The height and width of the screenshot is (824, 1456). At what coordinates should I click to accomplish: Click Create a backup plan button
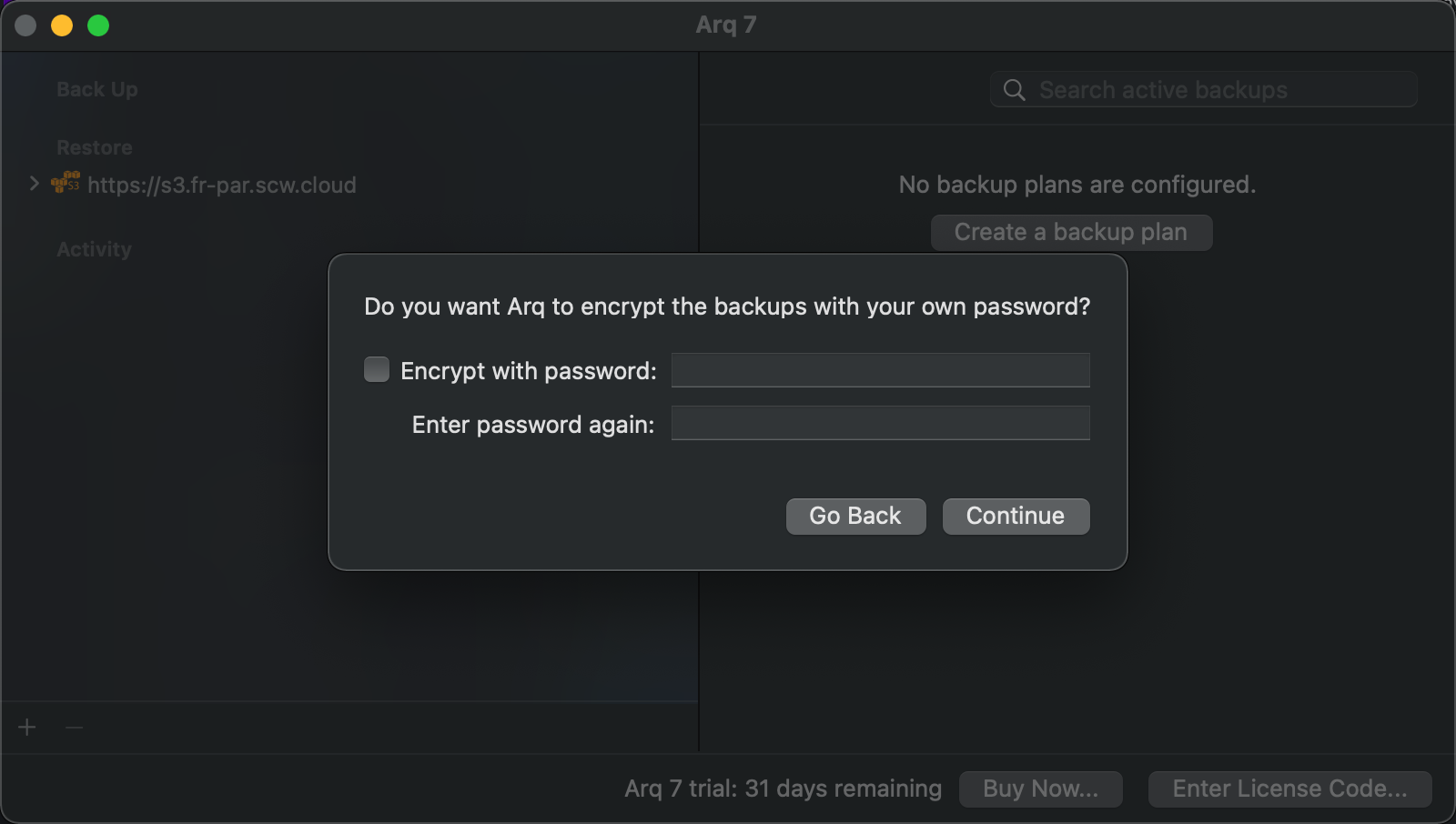1071,232
